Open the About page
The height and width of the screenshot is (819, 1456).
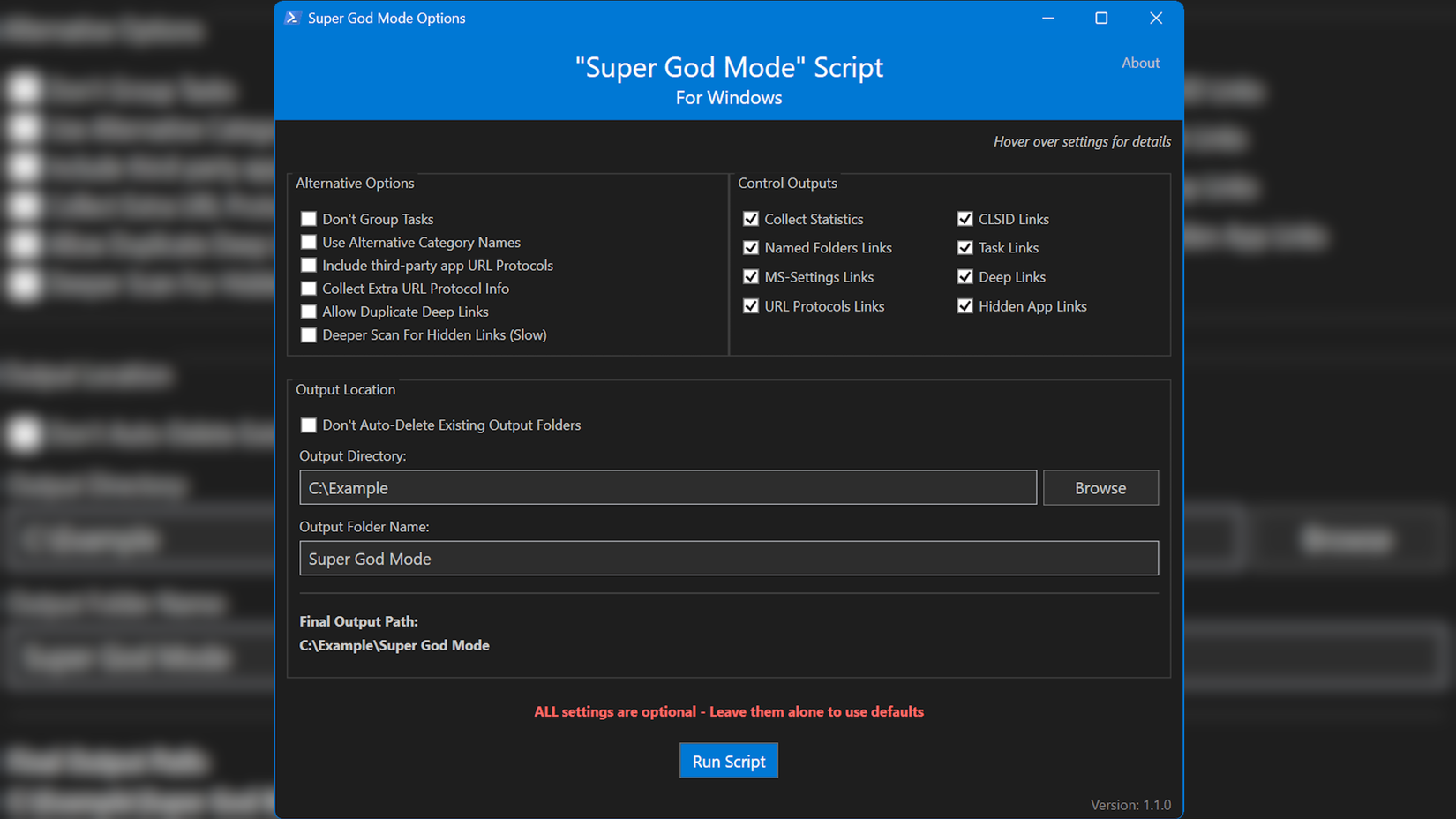1140,62
